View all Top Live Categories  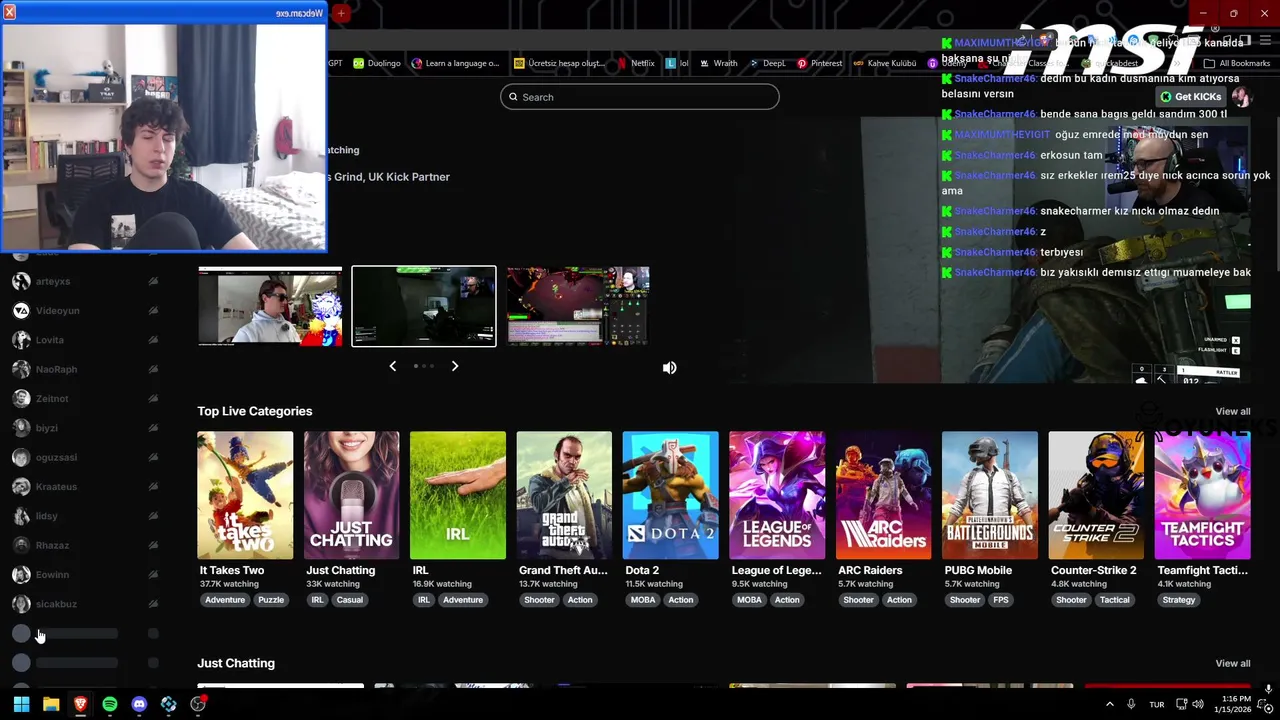(x=1232, y=411)
